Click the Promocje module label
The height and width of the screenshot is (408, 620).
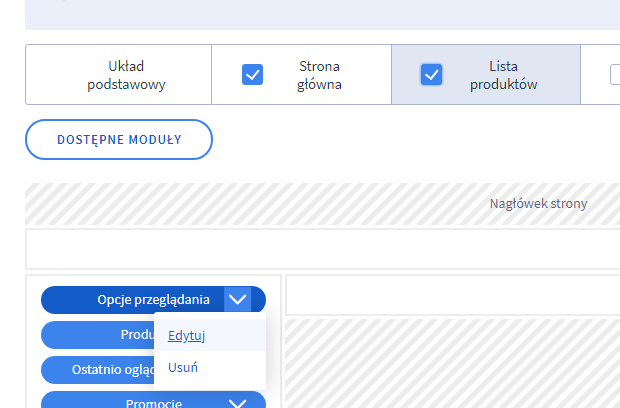point(153,403)
